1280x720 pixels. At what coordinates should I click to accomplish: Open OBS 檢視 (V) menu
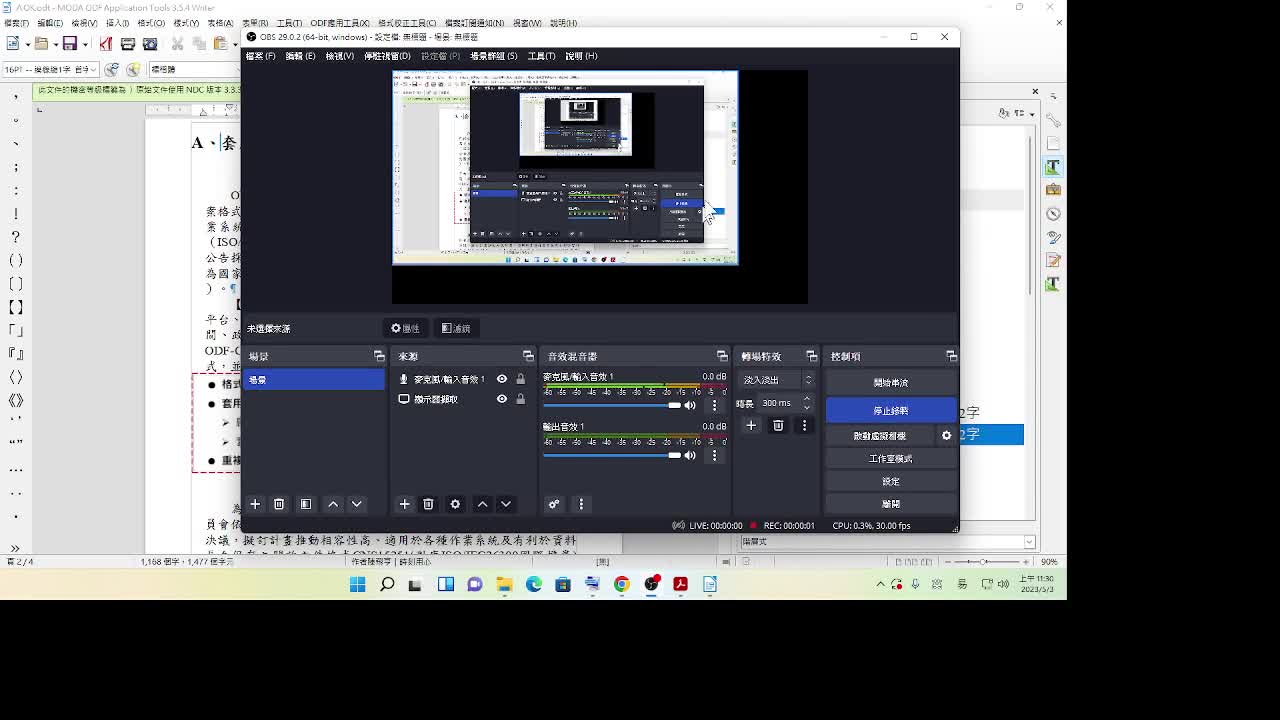[340, 56]
